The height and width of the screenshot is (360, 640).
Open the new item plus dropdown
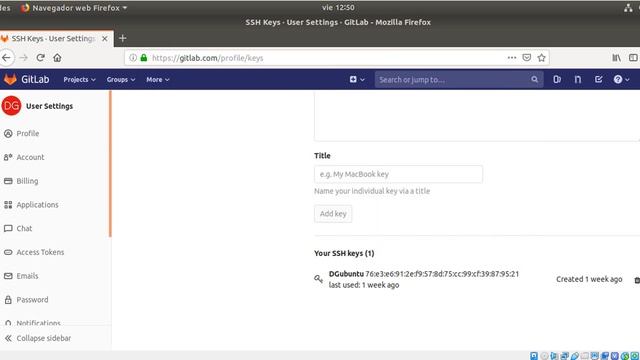click(357, 79)
